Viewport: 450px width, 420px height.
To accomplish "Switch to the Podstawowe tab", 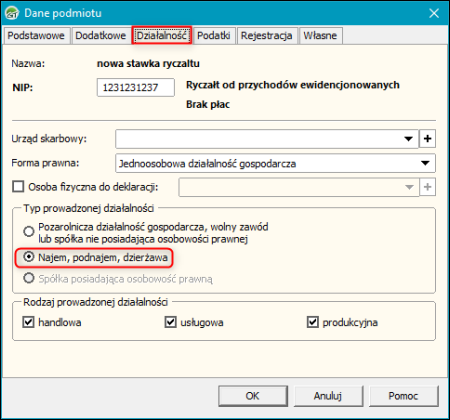I will point(36,36).
